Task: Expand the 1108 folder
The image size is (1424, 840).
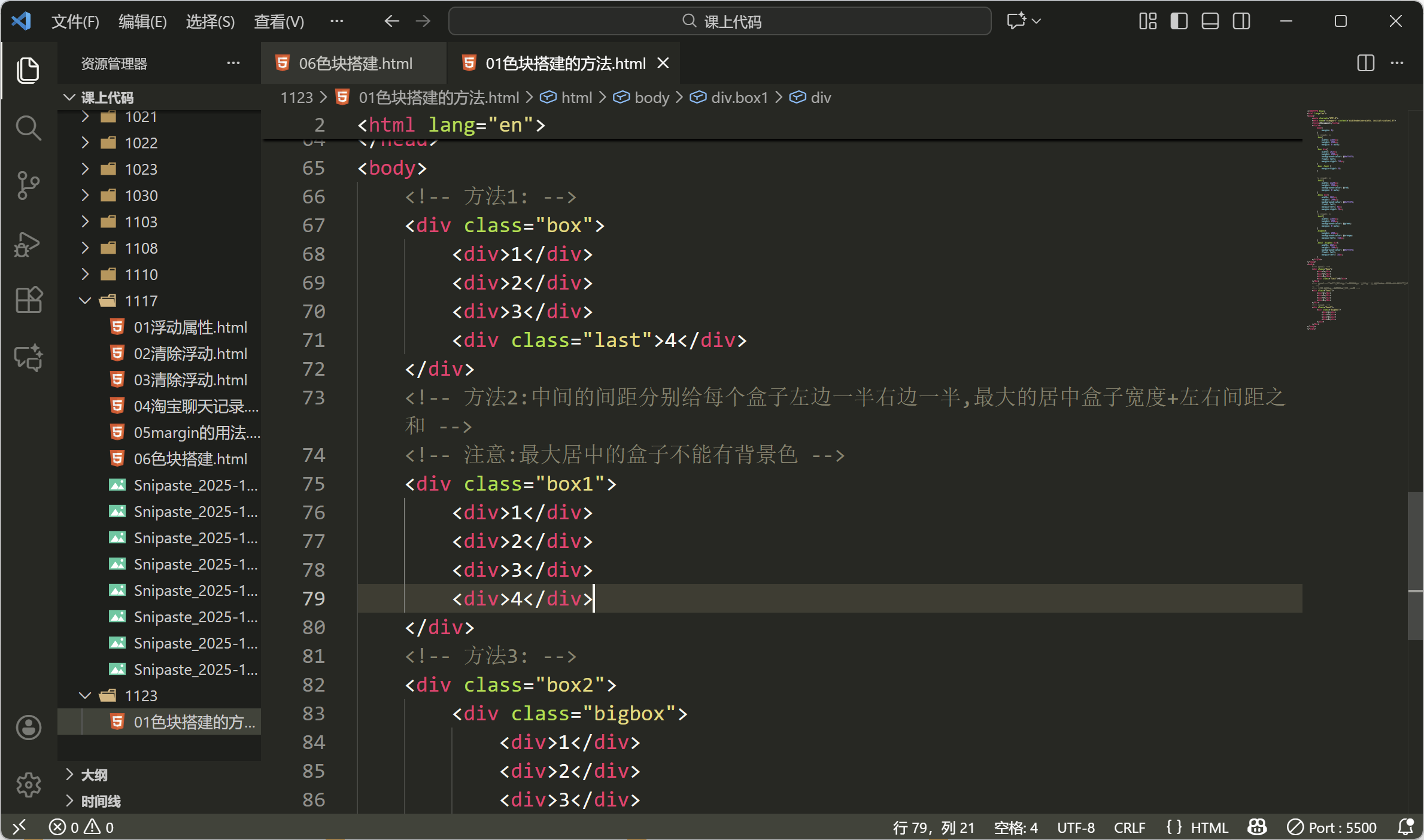Action: (141, 248)
